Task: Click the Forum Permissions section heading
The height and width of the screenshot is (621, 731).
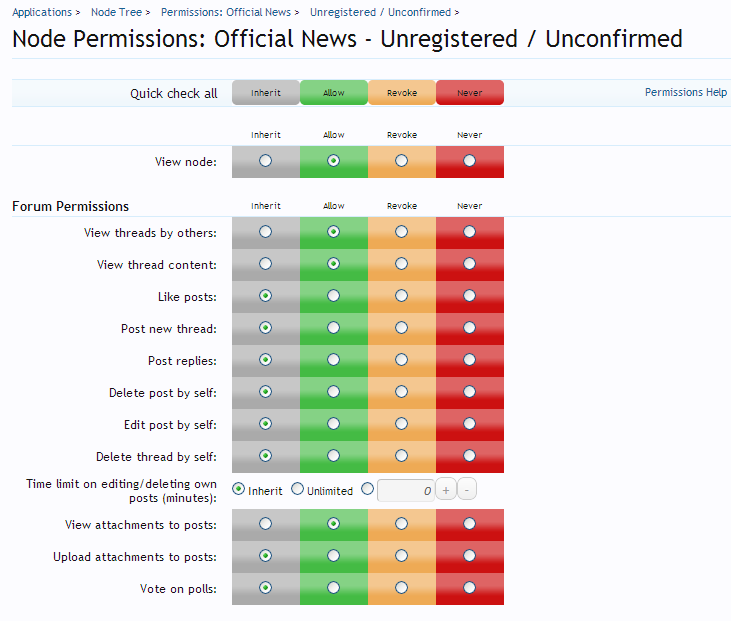Action: (70, 207)
